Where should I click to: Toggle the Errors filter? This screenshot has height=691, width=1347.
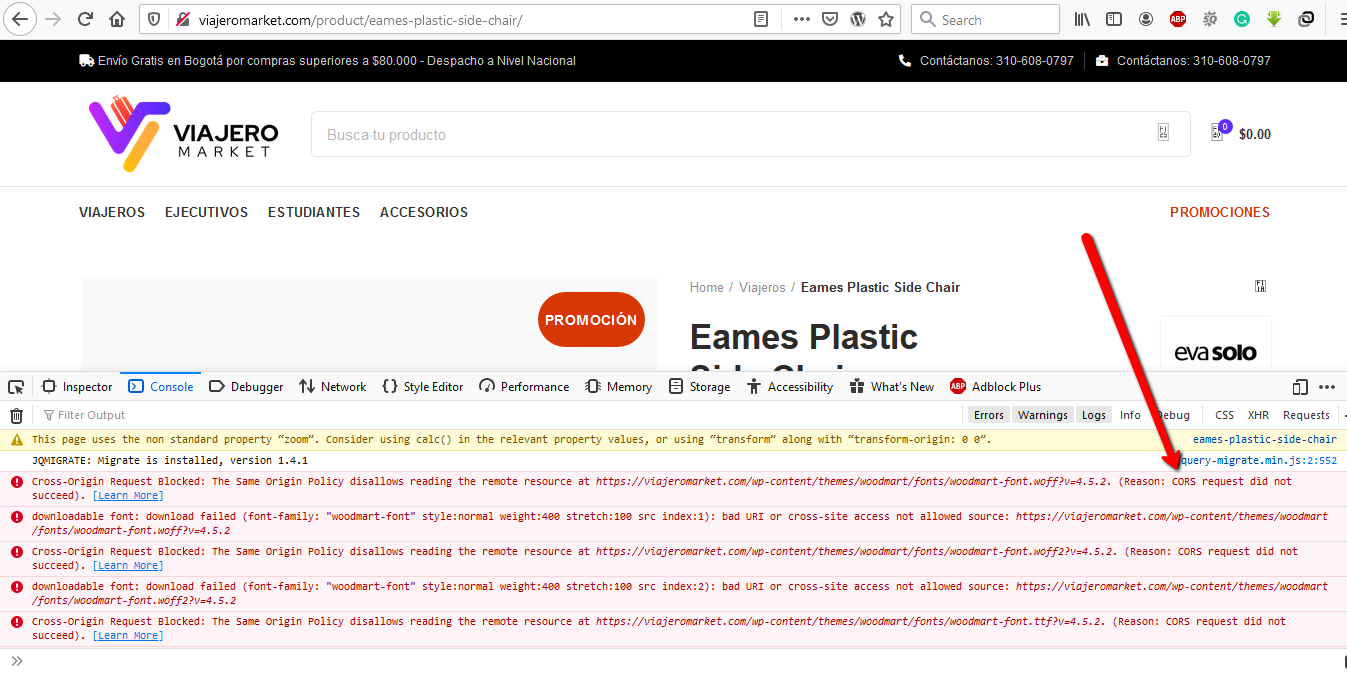(x=988, y=415)
